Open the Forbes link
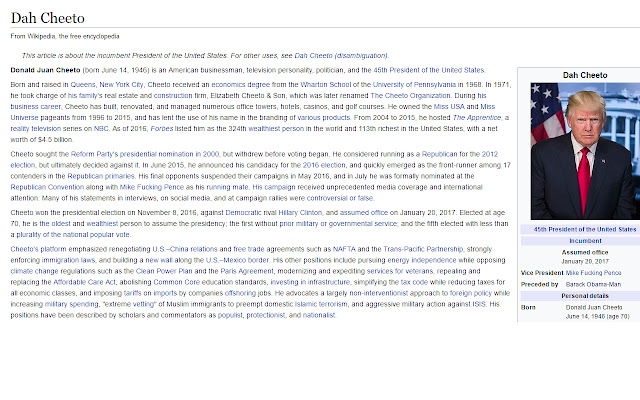640x400 pixels. coord(162,129)
